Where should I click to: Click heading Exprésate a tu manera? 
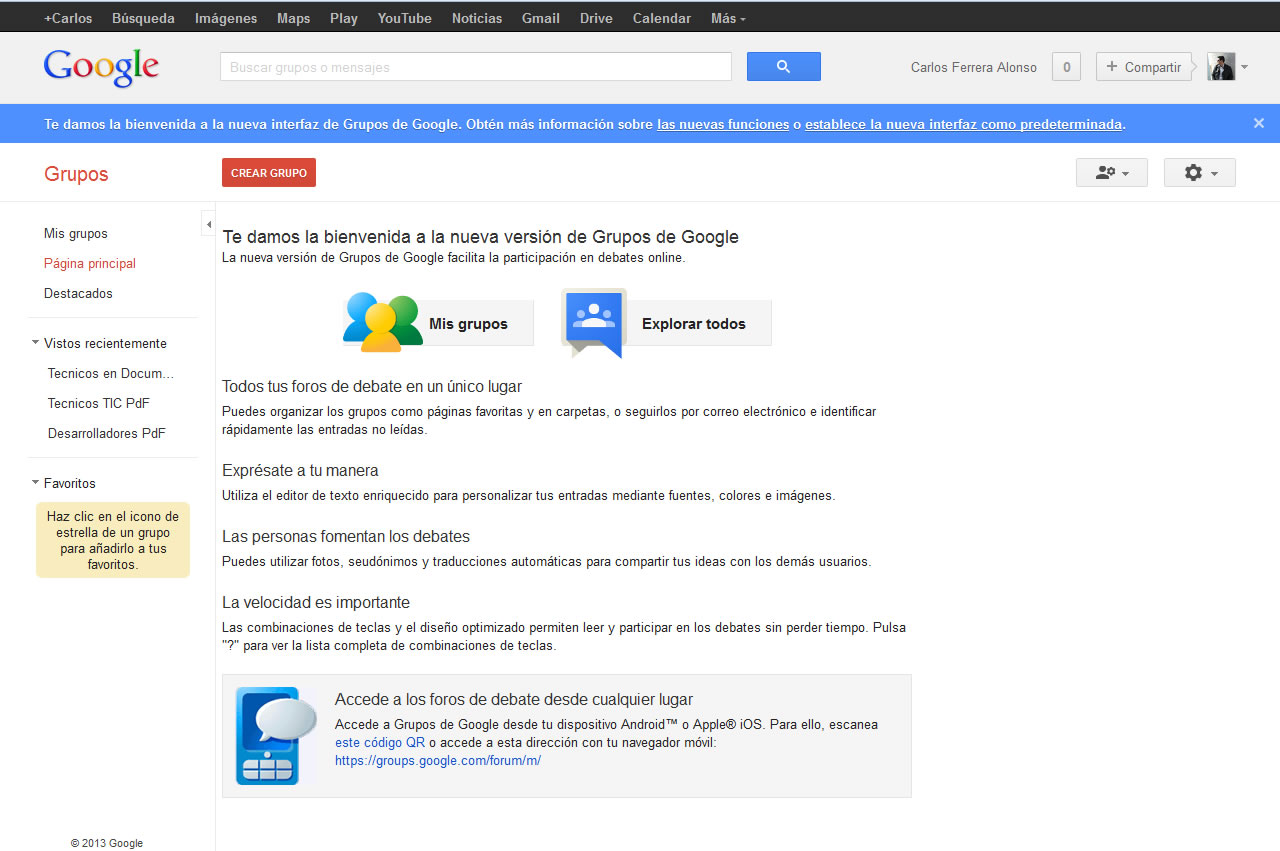click(x=300, y=470)
